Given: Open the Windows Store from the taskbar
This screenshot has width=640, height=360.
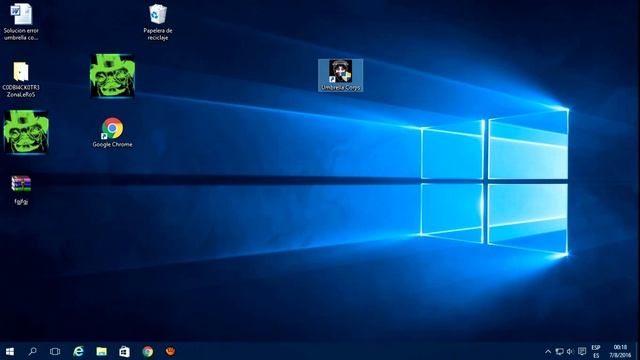Looking at the screenshot, I should [x=124, y=351].
